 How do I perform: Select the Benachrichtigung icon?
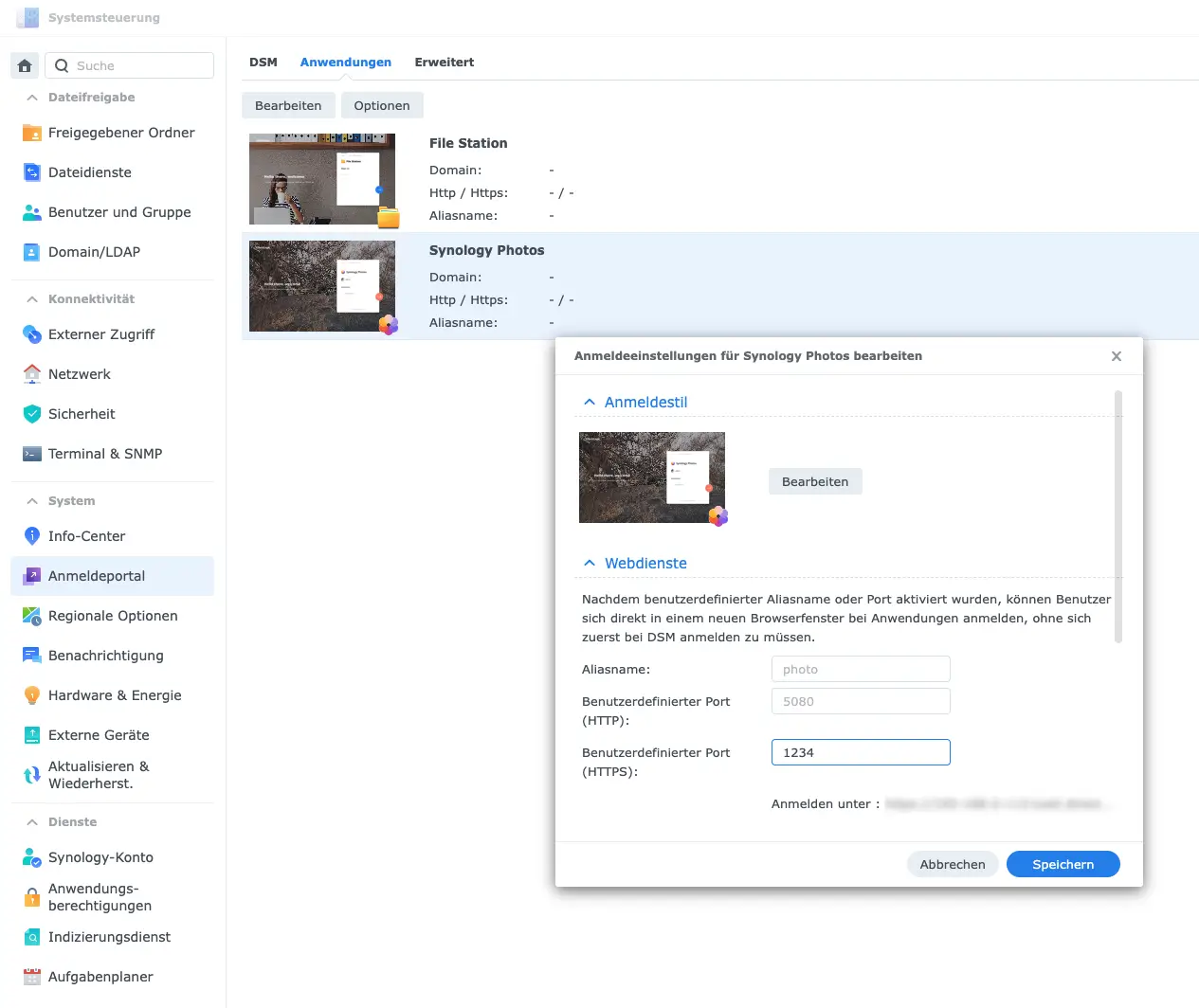[x=33, y=656]
